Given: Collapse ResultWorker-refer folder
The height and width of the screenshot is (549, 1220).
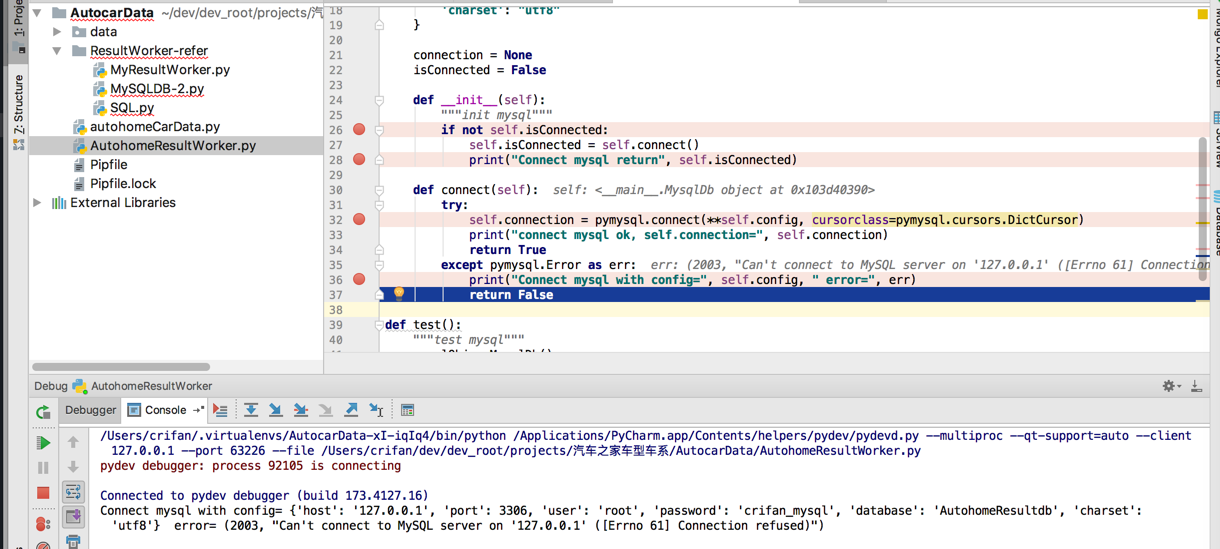Looking at the screenshot, I should tap(57, 51).
